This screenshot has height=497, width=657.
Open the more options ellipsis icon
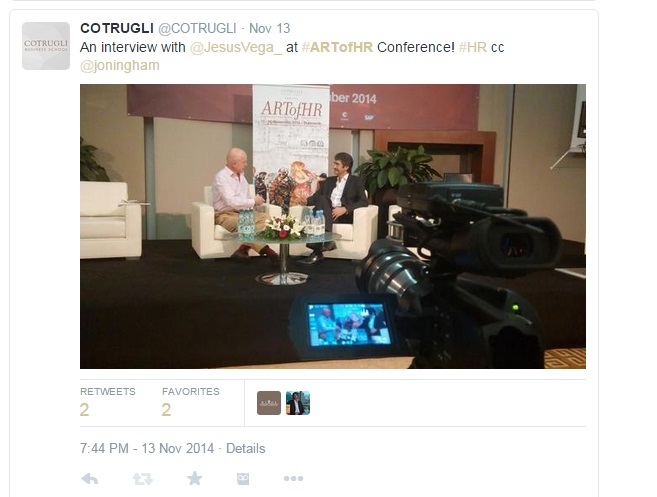coord(293,478)
